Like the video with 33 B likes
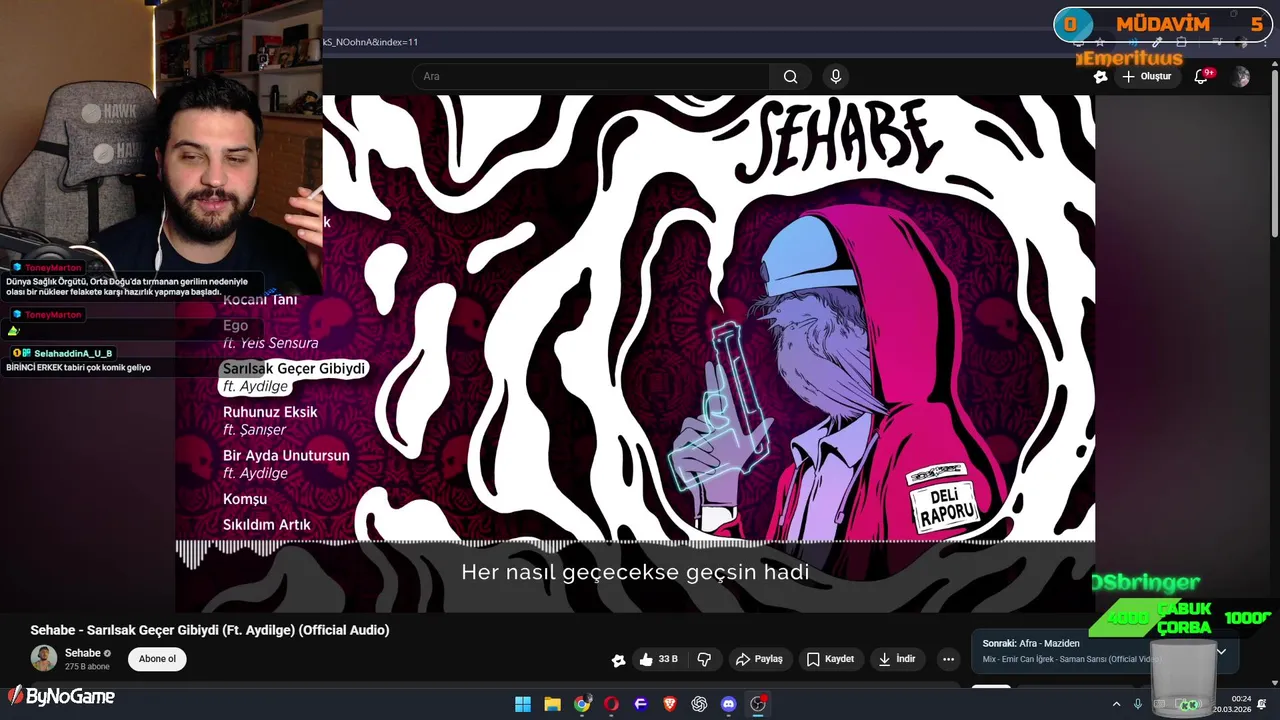Screen dimensions: 1280x720 coord(658,659)
